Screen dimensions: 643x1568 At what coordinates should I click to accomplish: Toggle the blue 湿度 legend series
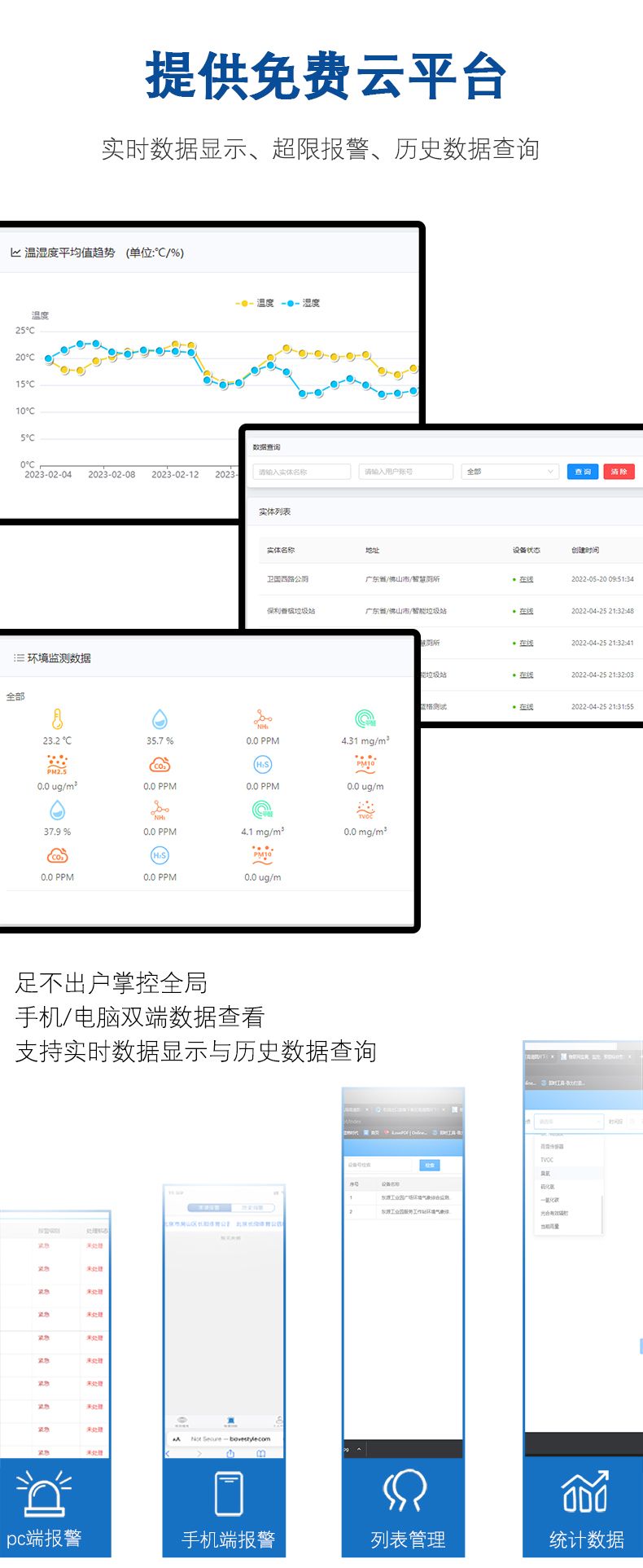tap(301, 303)
